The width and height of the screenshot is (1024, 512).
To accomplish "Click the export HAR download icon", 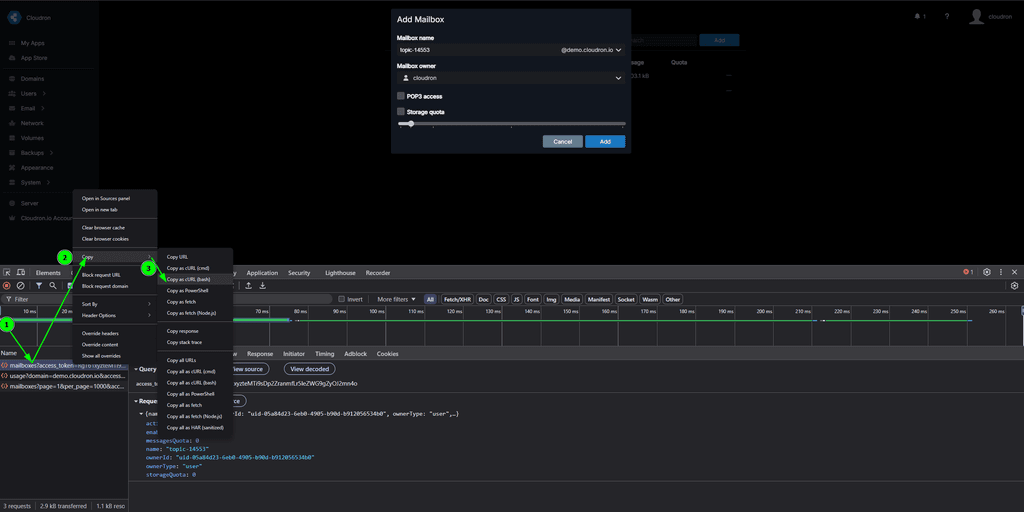I will point(262,286).
